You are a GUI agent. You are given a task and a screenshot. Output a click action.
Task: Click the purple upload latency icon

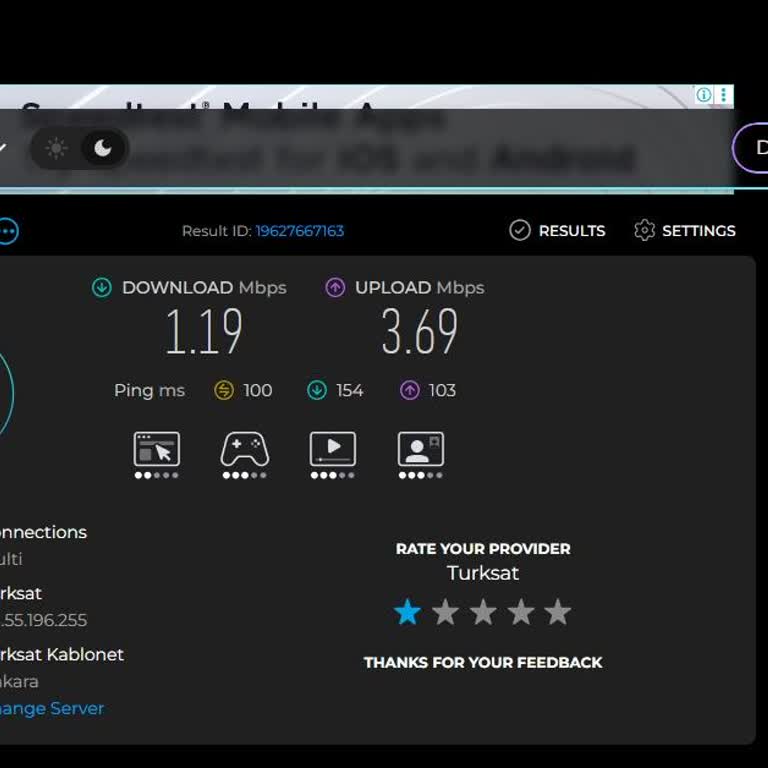pos(409,390)
